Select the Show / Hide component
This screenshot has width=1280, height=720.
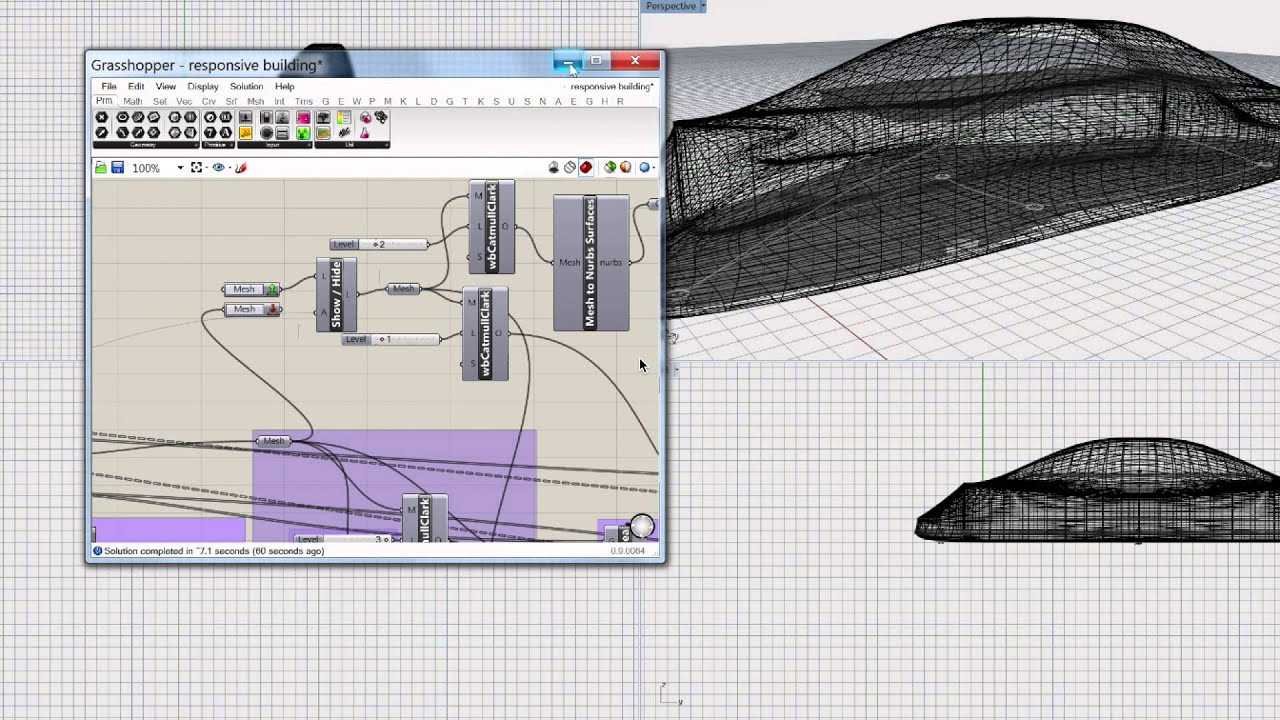(336, 296)
